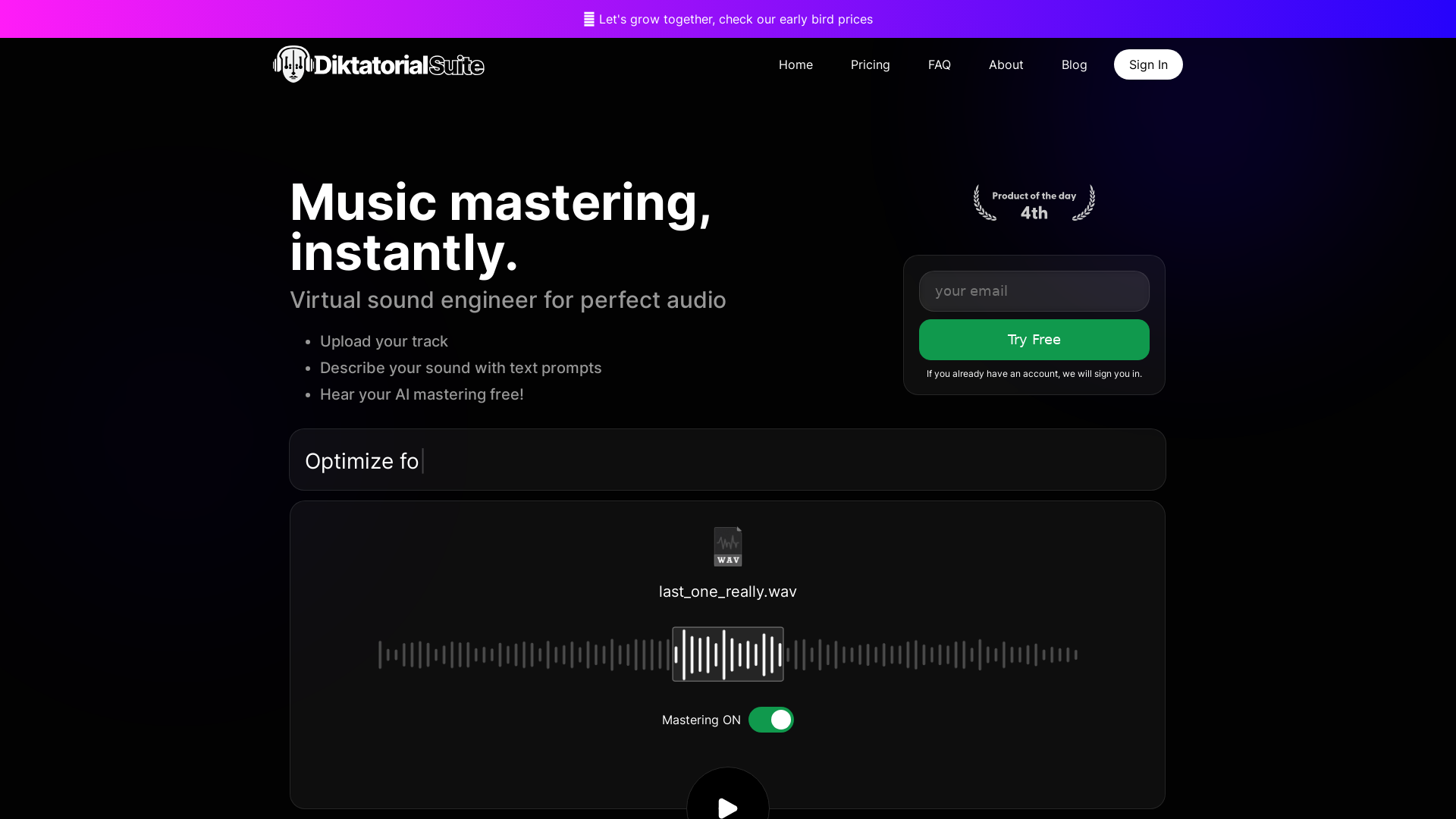Open the About page
1456x819 pixels.
[1006, 64]
